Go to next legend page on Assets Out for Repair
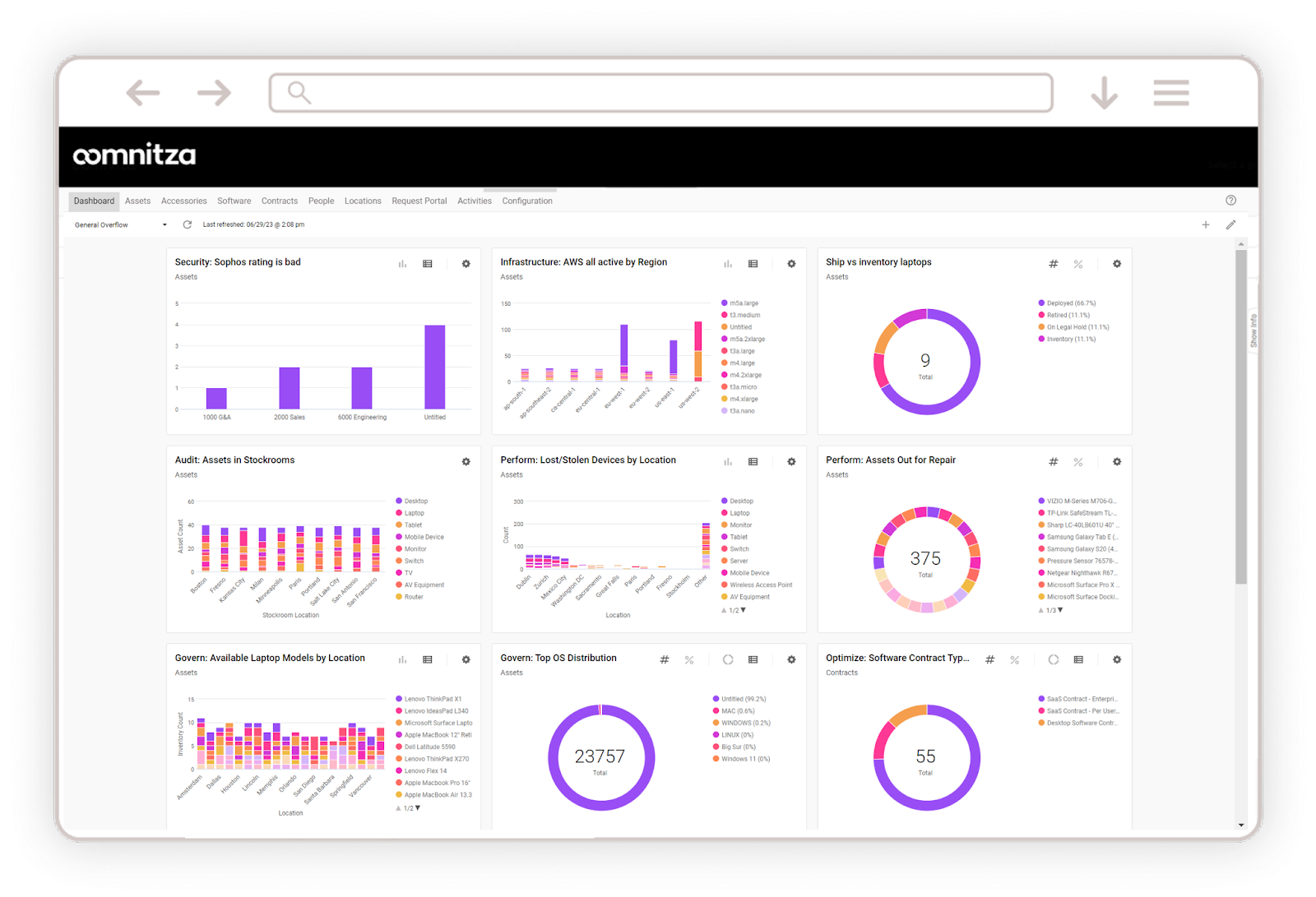The width and height of the screenshot is (1316, 897). tap(1060, 610)
